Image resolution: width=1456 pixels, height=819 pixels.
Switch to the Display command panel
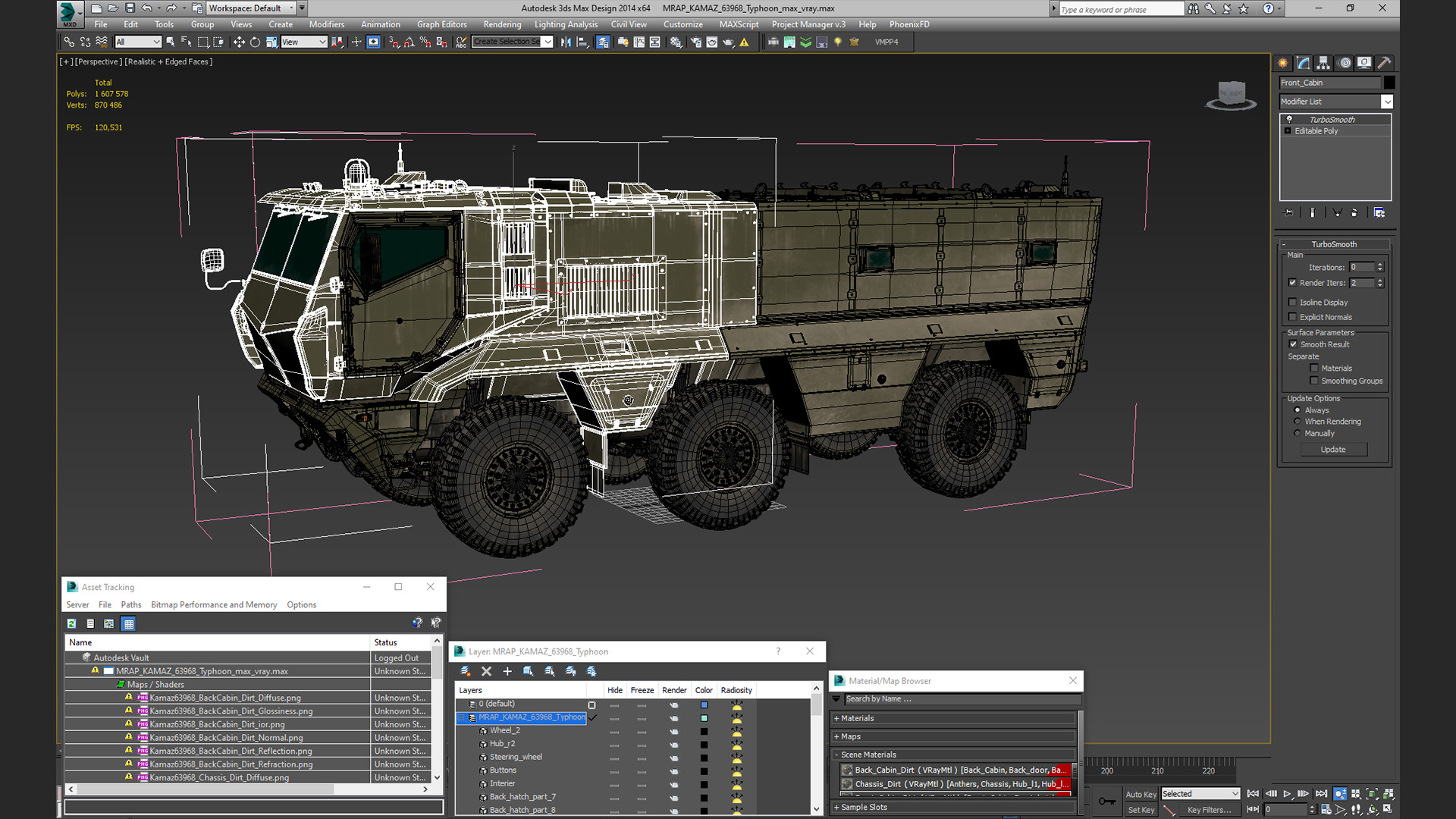pos(1364,63)
